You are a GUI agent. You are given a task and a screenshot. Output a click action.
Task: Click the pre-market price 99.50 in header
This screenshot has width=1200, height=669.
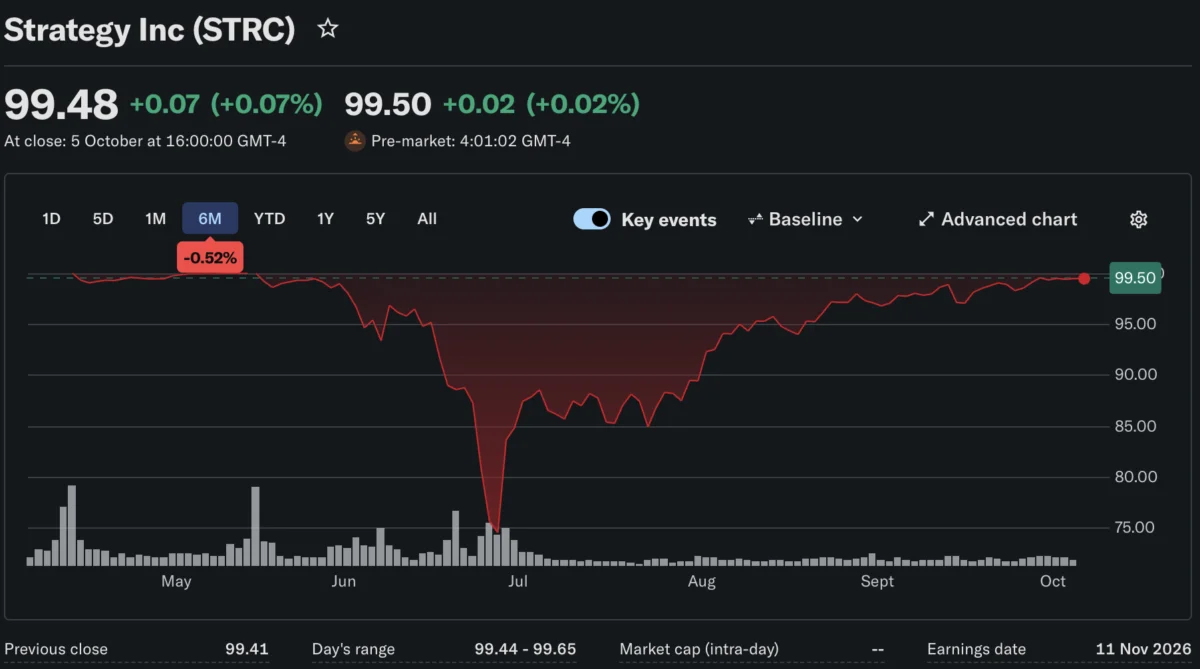pyautogui.click(x=388, y=104)
